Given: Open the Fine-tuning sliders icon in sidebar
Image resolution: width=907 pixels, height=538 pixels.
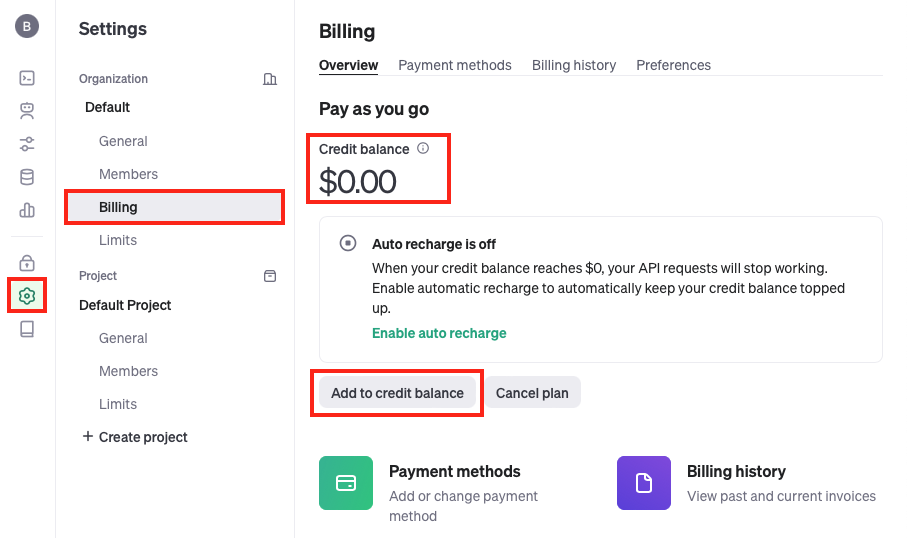Looking at the screenshot, I should 27,144.
